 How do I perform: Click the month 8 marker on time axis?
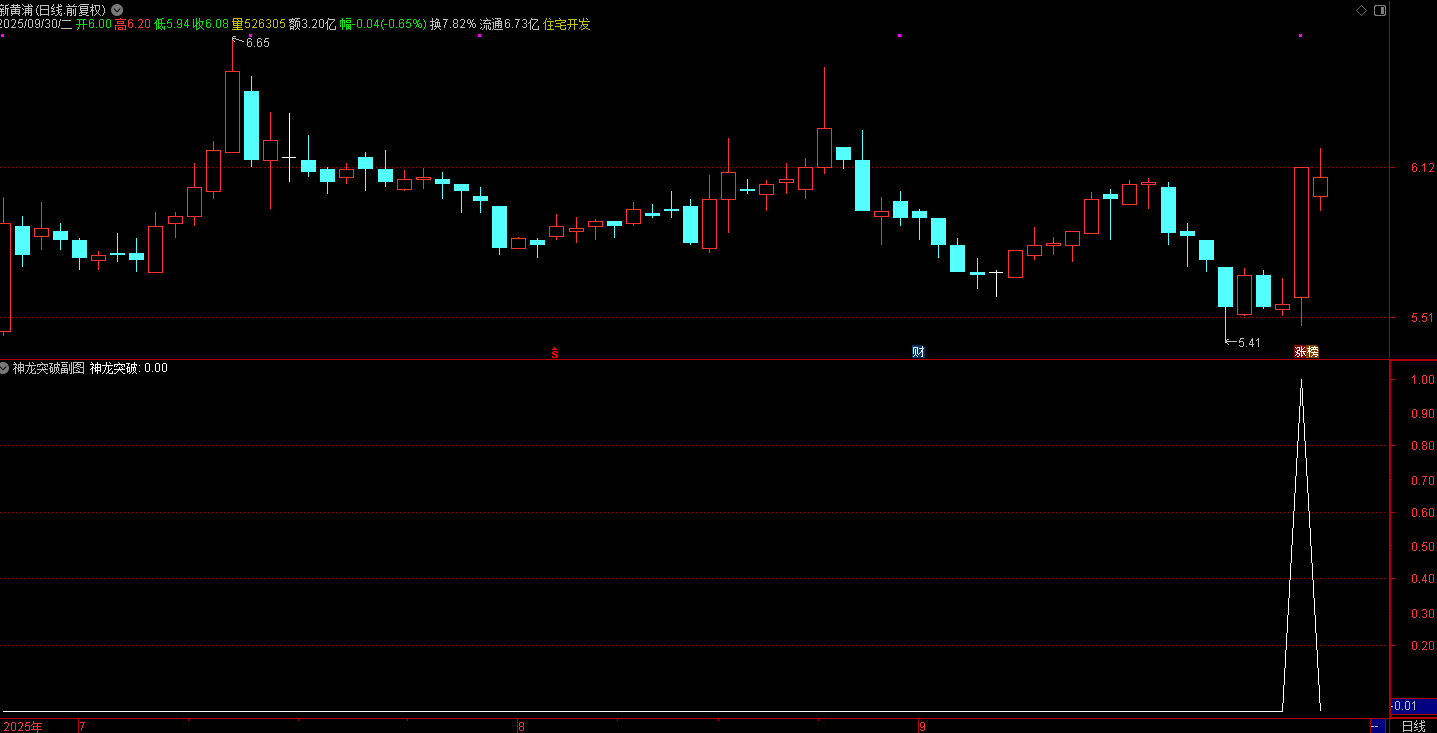(x=521, y=726)
